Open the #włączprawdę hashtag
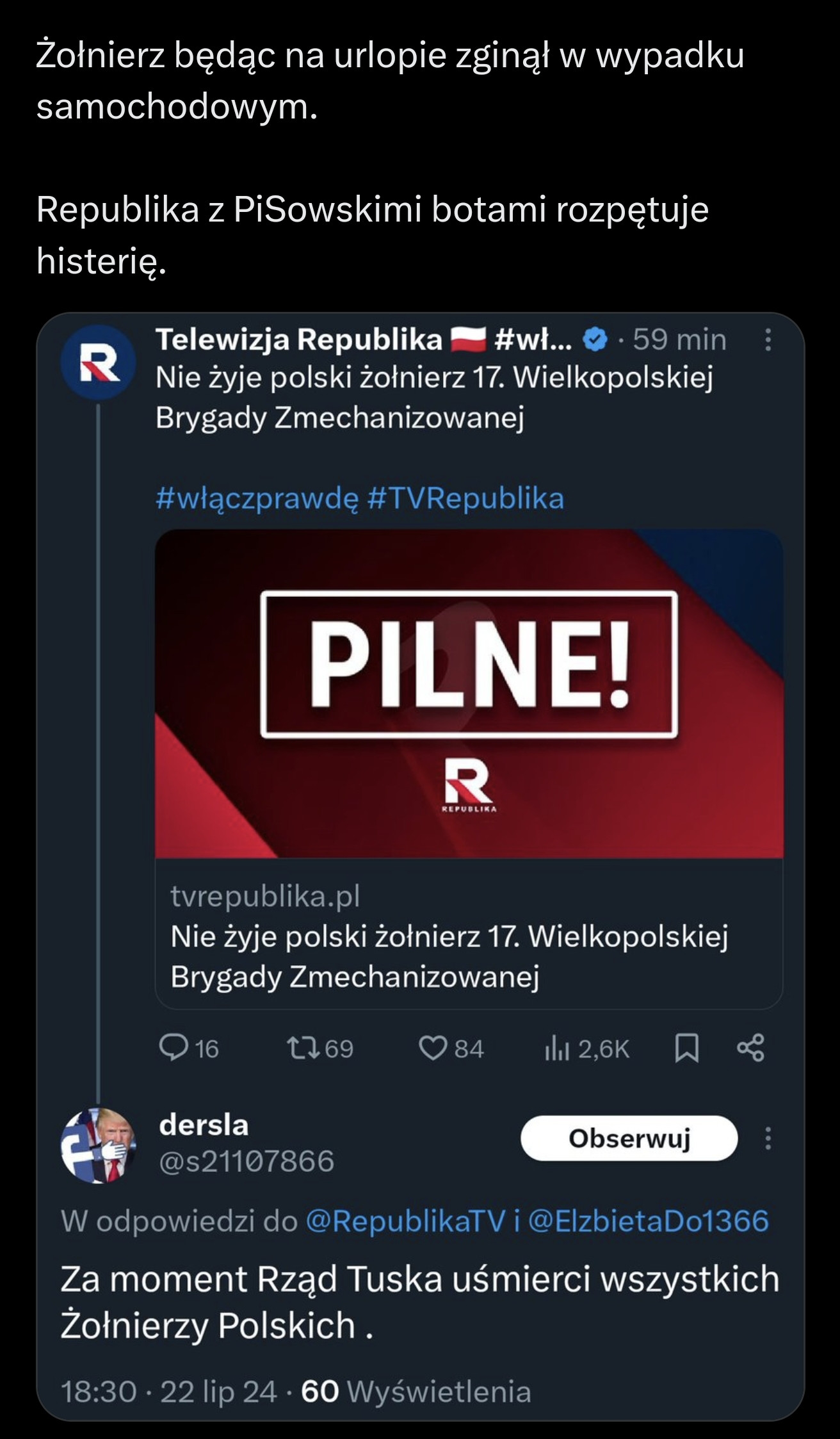Viewport: 840px width, 1439px height. (257, 498)
